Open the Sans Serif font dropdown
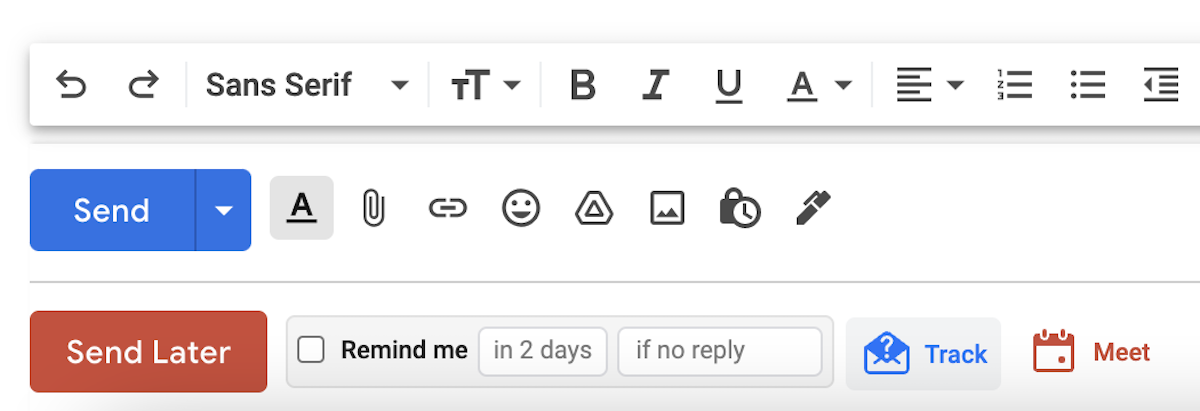Screen dimensions: 1200x411 (307, 85)
